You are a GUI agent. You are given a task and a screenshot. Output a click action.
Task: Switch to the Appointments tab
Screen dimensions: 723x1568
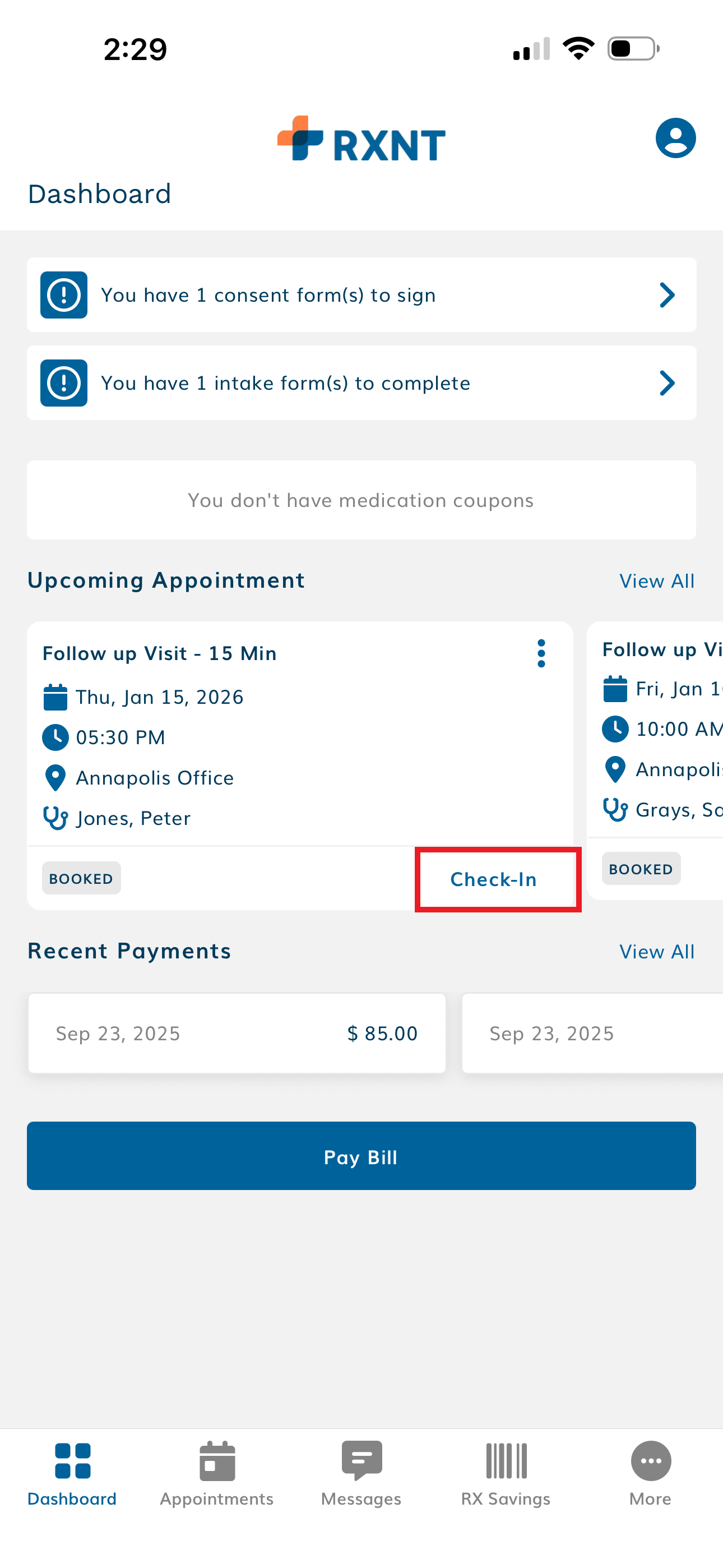tap(217, 1473)
